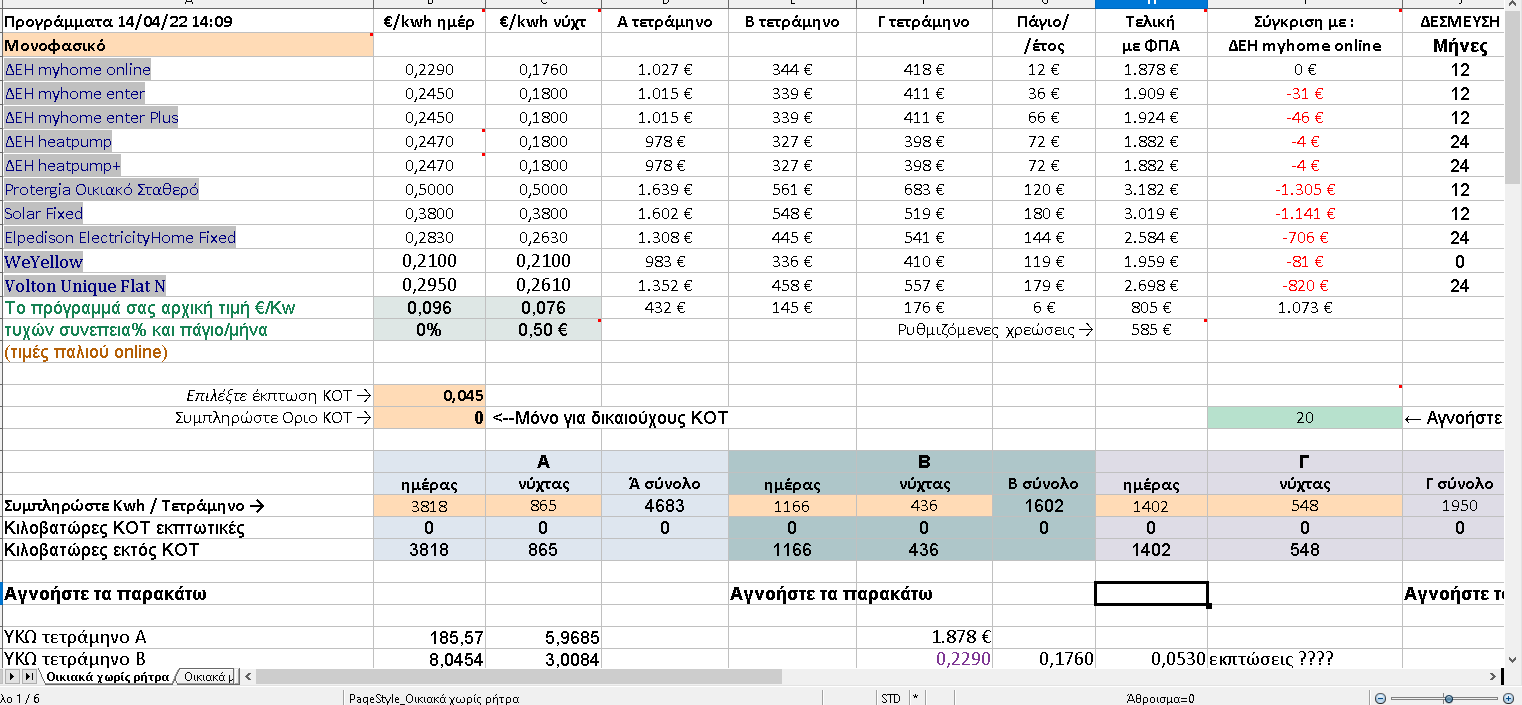Click the 'Ά σύνολο' 4683 total cell
The height and width of the screenshot is (705, 1522).
[x=665, y=506]
